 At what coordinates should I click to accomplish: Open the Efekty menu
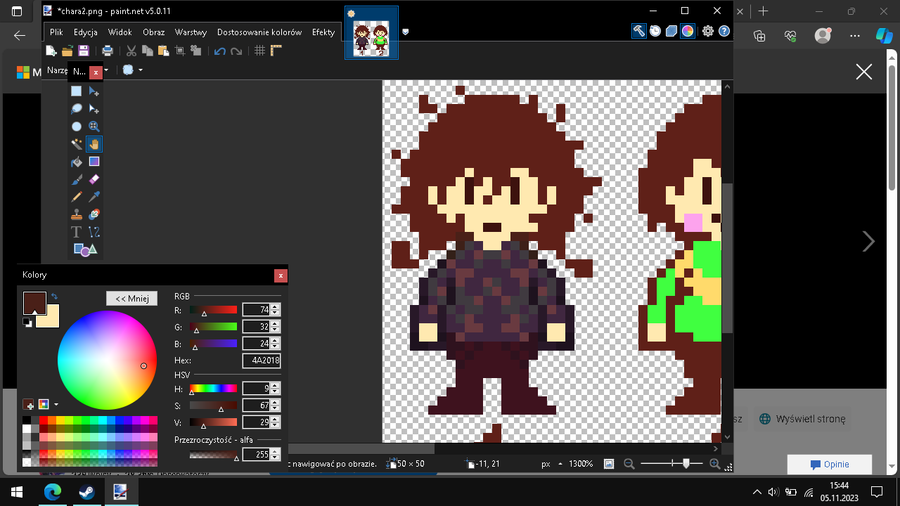(324, 32)
